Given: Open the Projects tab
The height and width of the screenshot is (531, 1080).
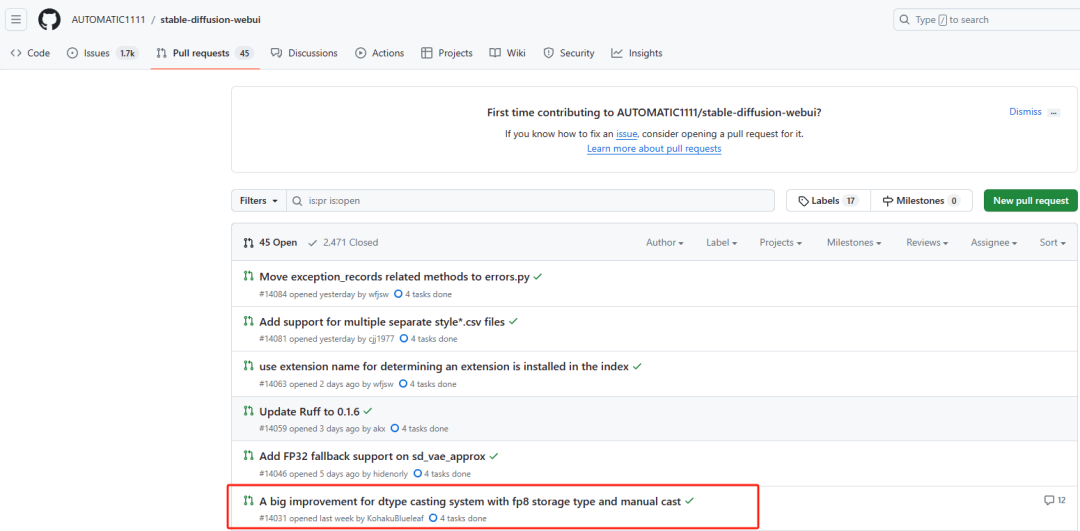Looking at the screenshot, I should click(x=446, y=53).
